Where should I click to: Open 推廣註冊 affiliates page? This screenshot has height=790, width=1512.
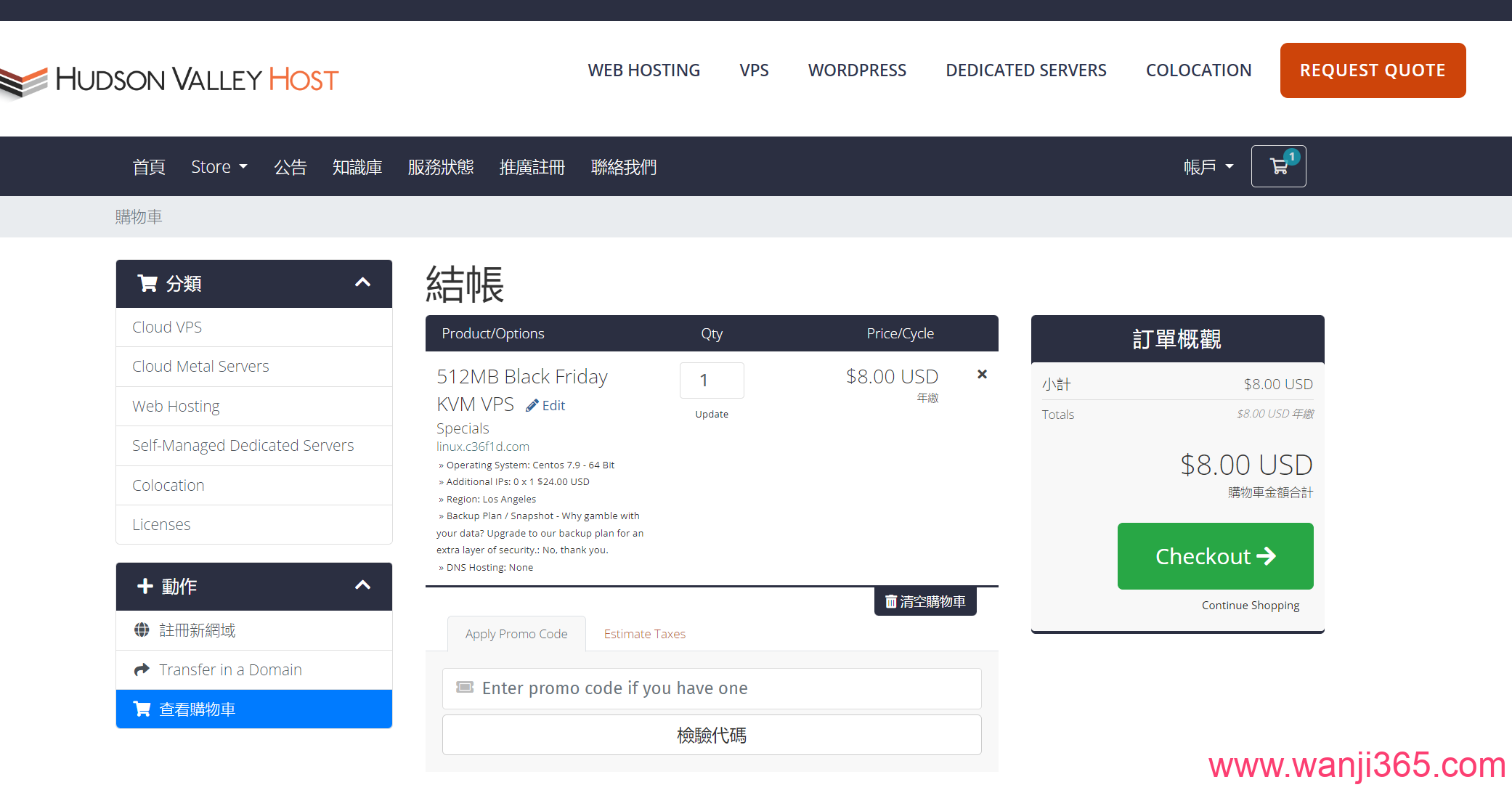click(532, 167)
